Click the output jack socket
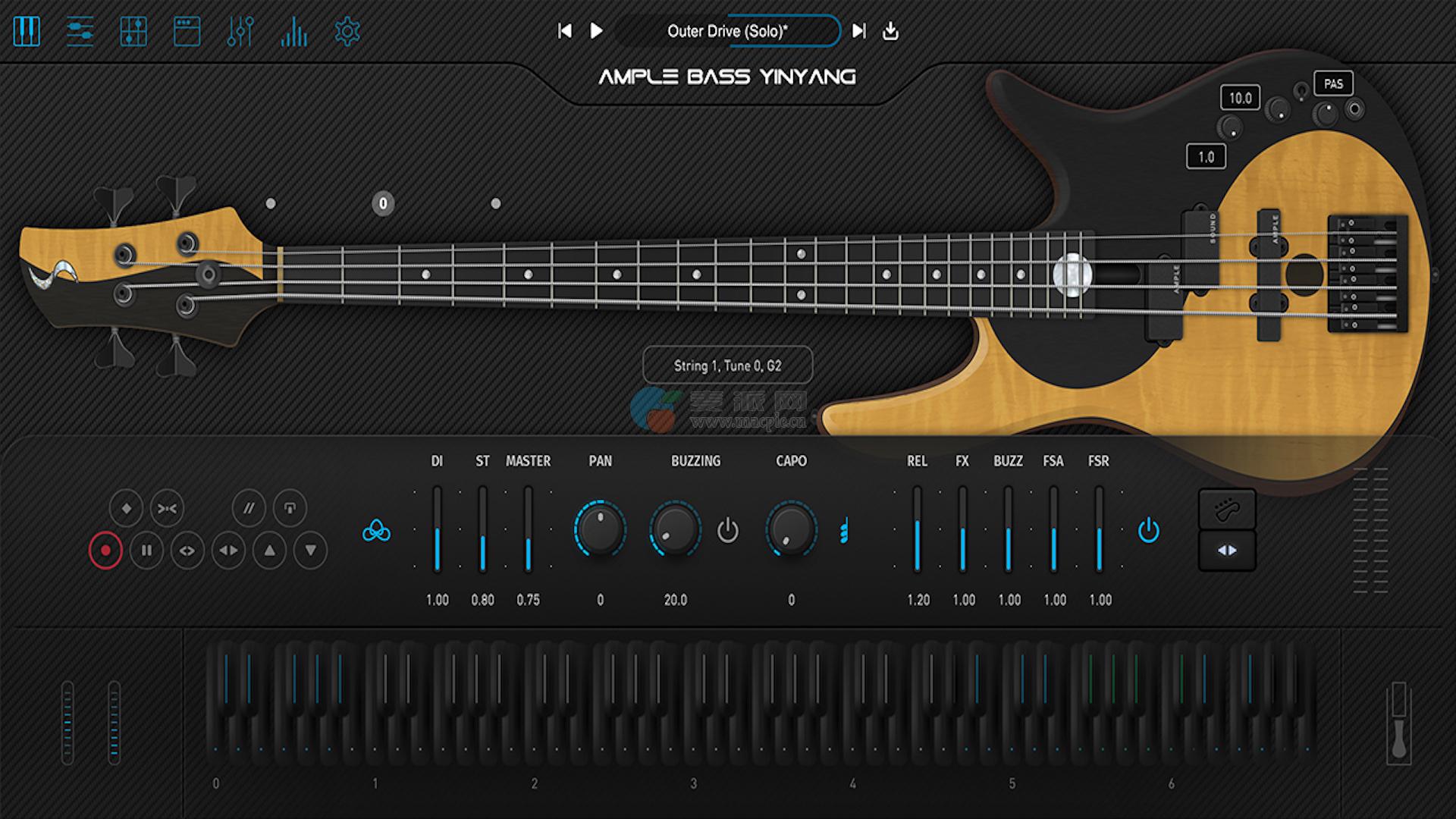1456x819 pixels. coord(1354,110)
